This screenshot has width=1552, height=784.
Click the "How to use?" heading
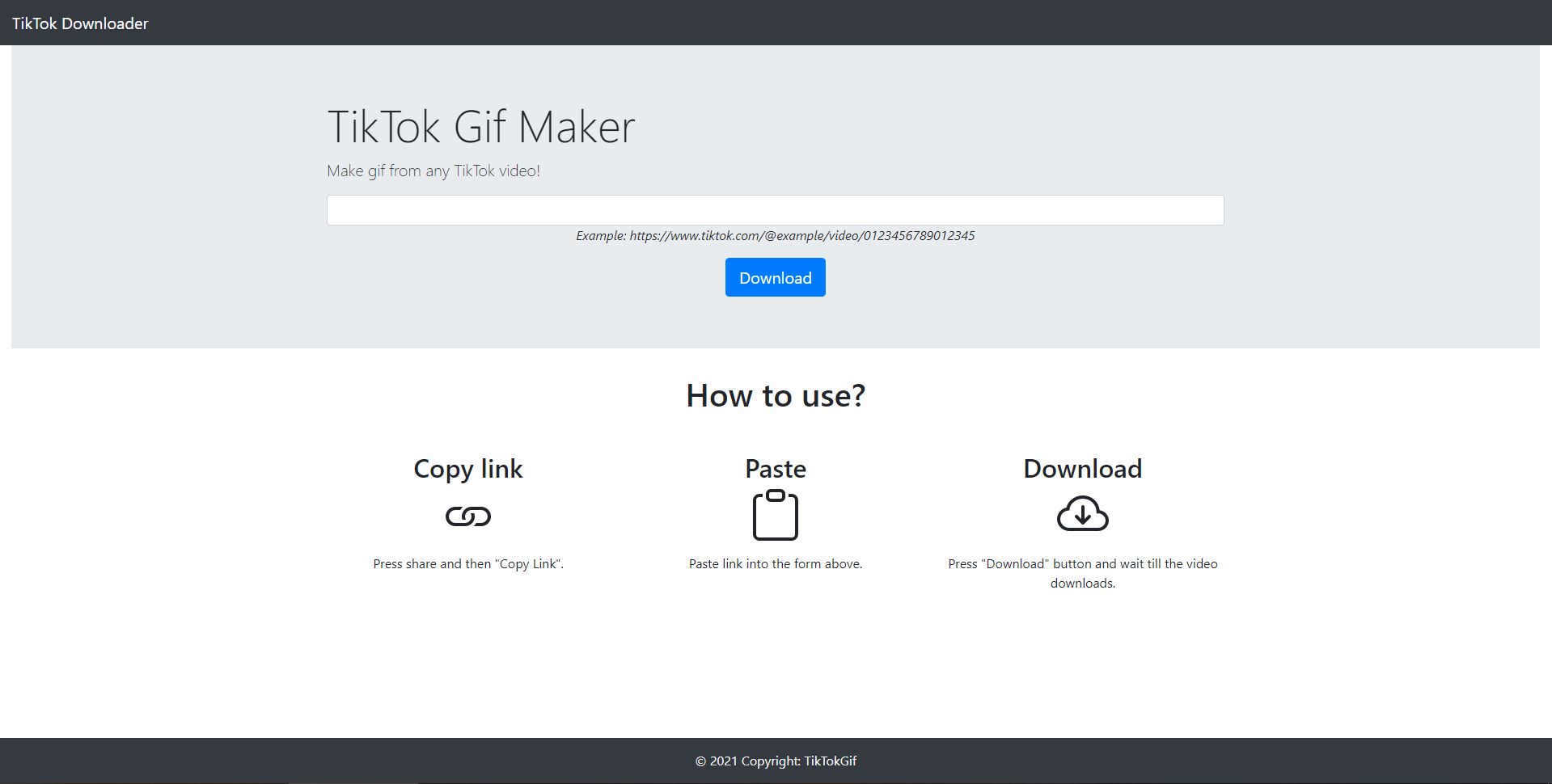pyautogui.click(x=775, y=396)
